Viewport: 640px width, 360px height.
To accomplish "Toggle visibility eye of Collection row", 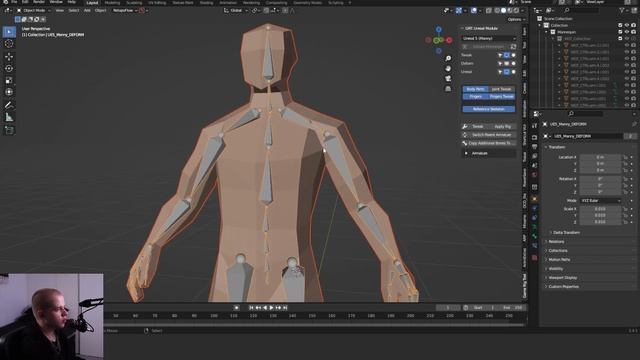I will 627,25.
